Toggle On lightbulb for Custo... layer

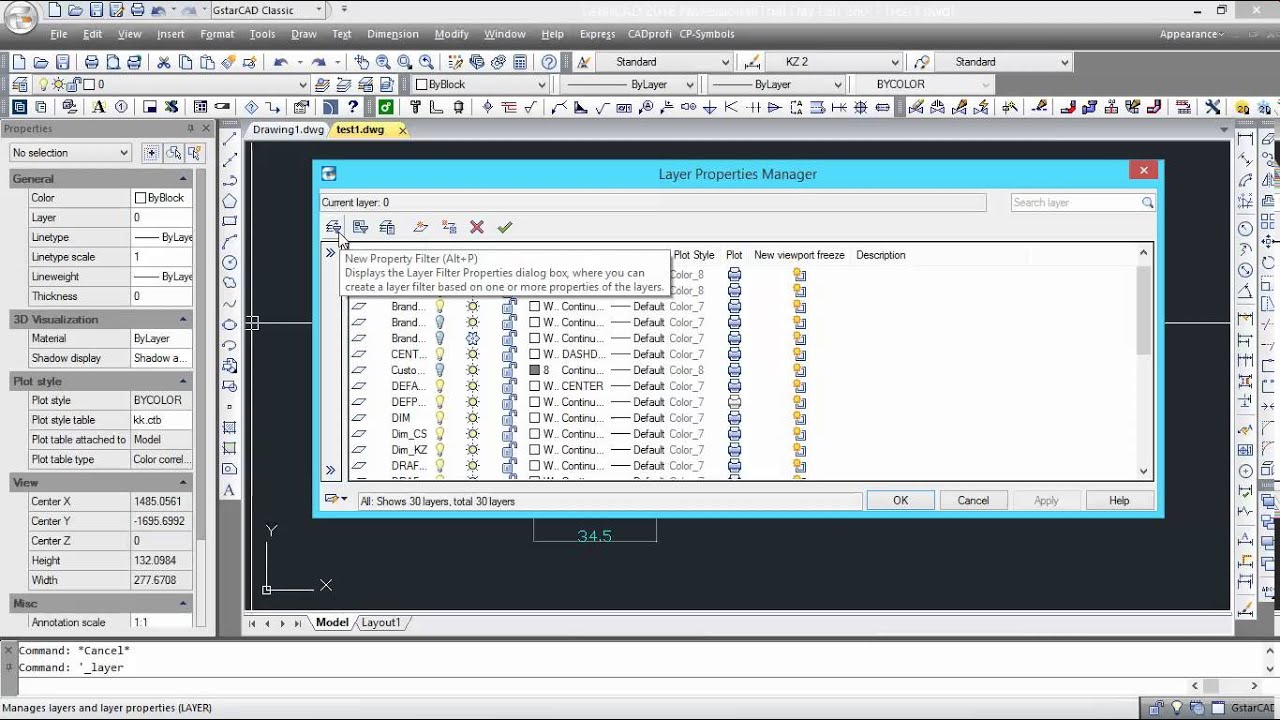439,370
